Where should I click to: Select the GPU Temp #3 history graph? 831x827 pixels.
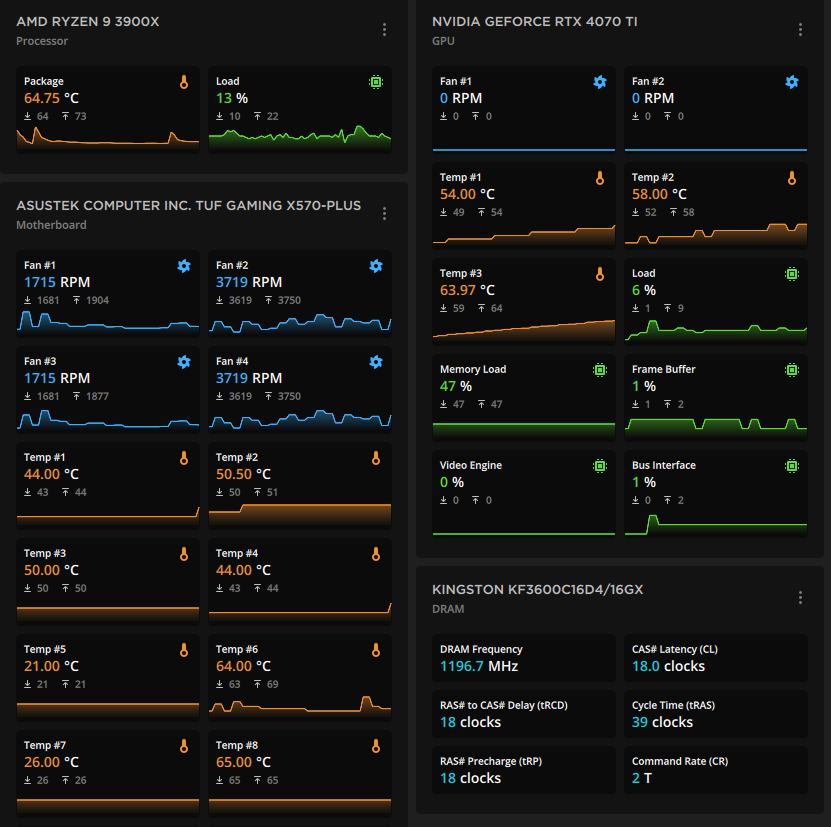(524, 331)
